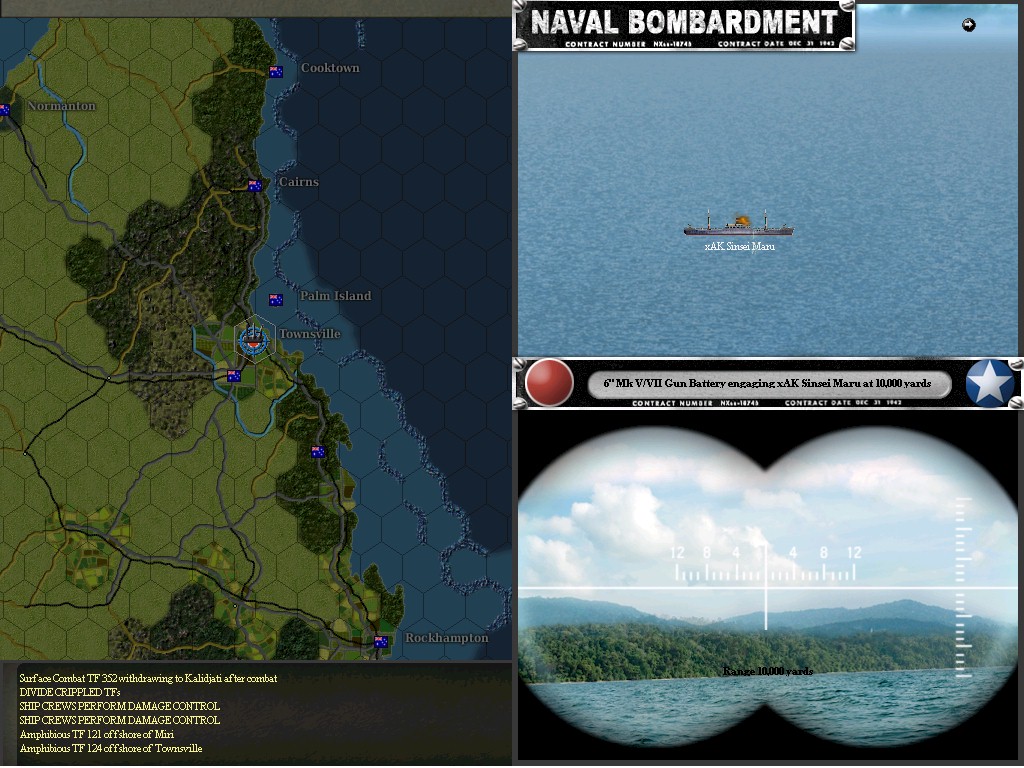The image size is (1024, 768).
Task: Click the Rockhampton map label
Action: point(447,638)
